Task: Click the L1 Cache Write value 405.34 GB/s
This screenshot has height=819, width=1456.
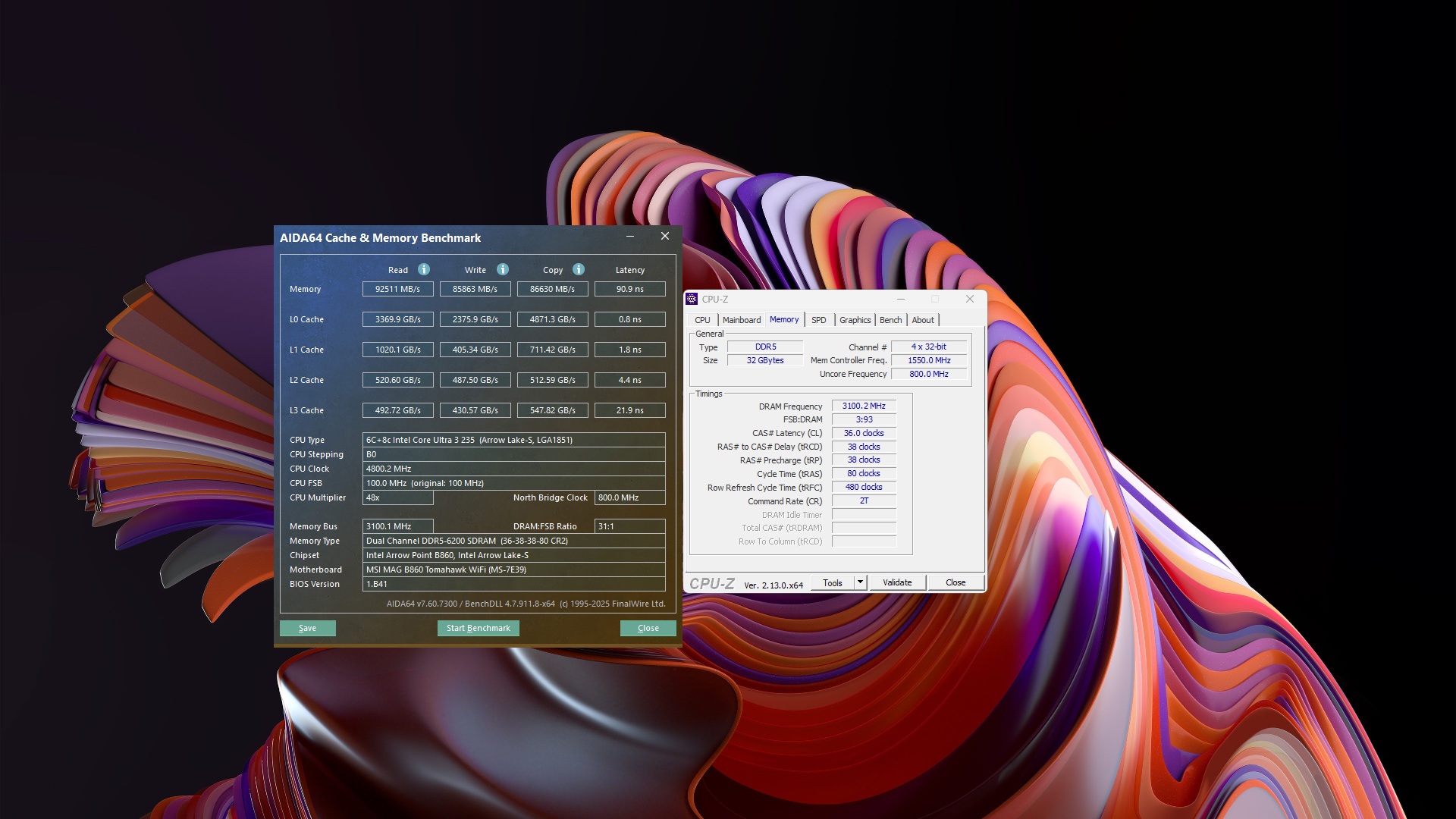Action: (x=475, y=350)
